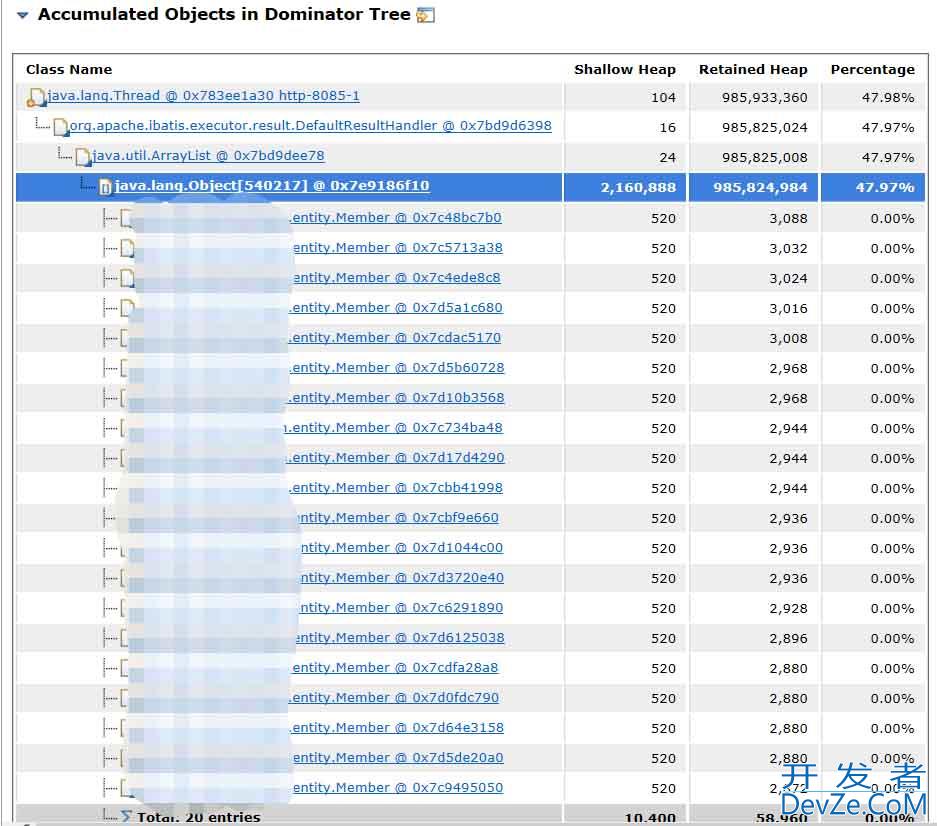937x826 pixels.
Task: Select retained heap value 3,016
Action: 788,308
